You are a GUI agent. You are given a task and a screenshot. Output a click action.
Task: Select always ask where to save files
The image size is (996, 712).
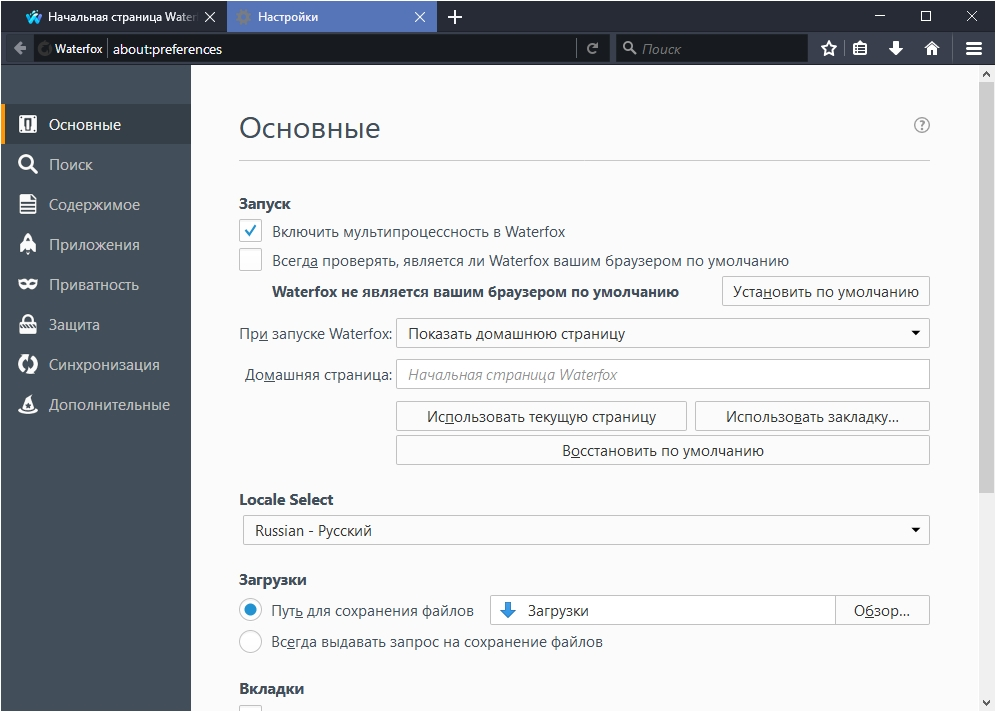click(251, 641)
